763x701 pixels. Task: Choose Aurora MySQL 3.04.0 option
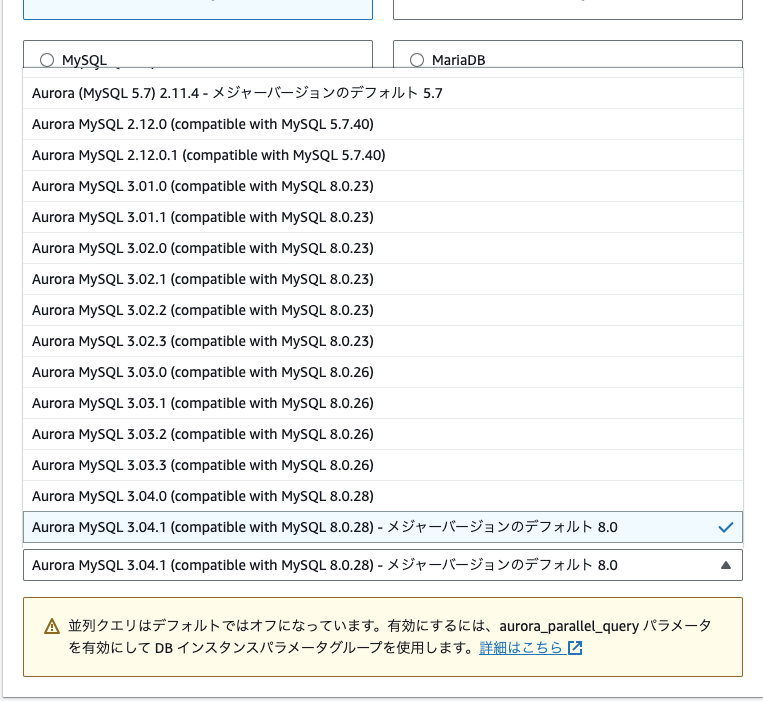383,496
